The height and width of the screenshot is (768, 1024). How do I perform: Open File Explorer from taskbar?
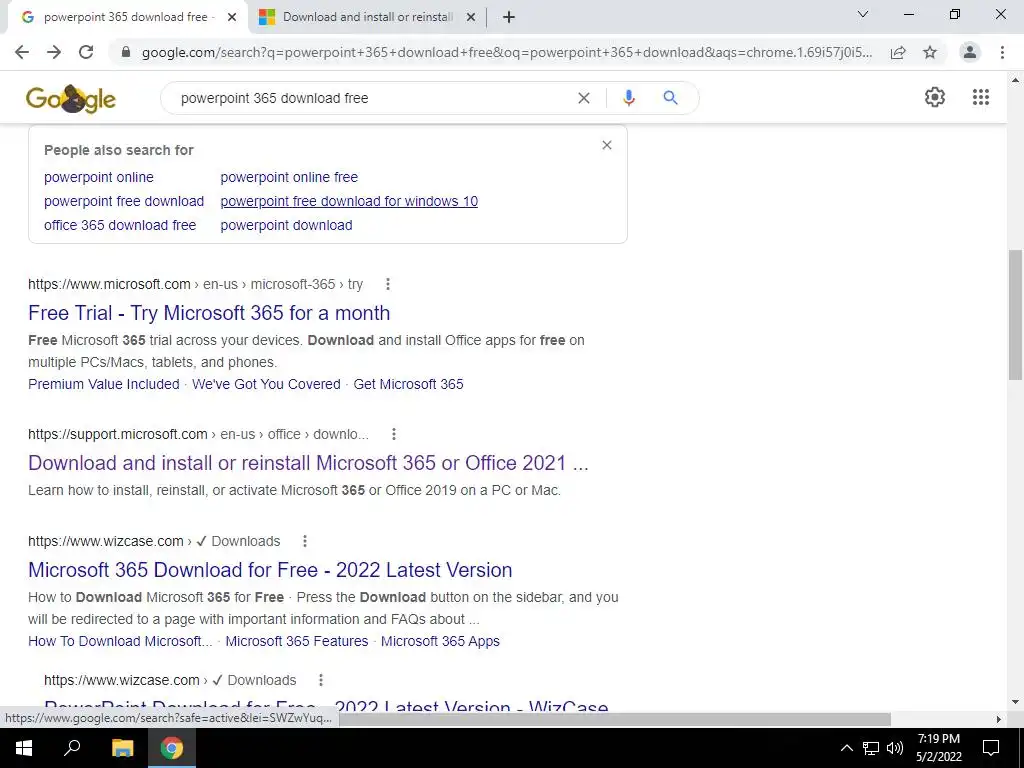tap(122, 748)
